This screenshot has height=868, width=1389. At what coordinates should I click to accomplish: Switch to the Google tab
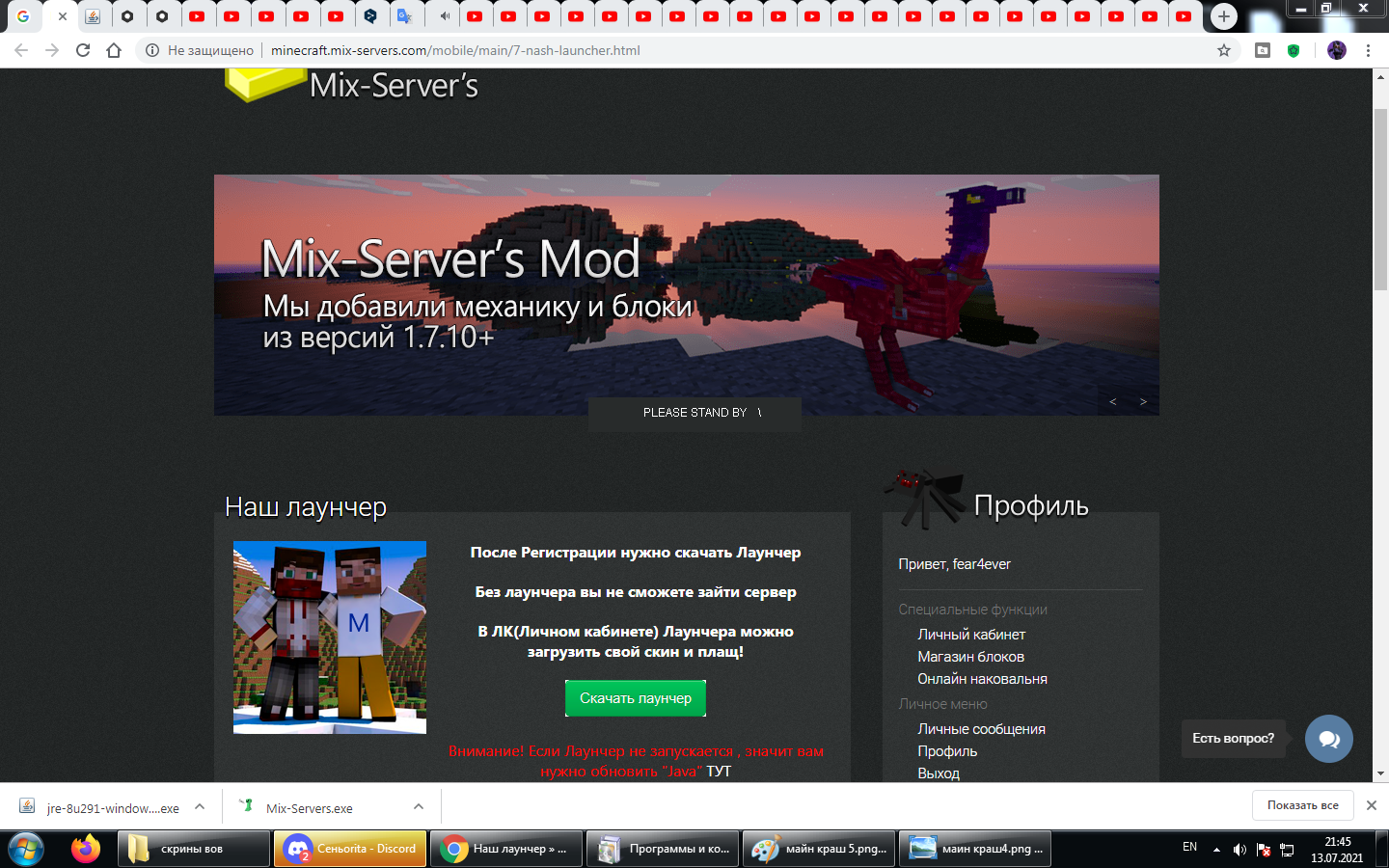click(x=23, y=16)
